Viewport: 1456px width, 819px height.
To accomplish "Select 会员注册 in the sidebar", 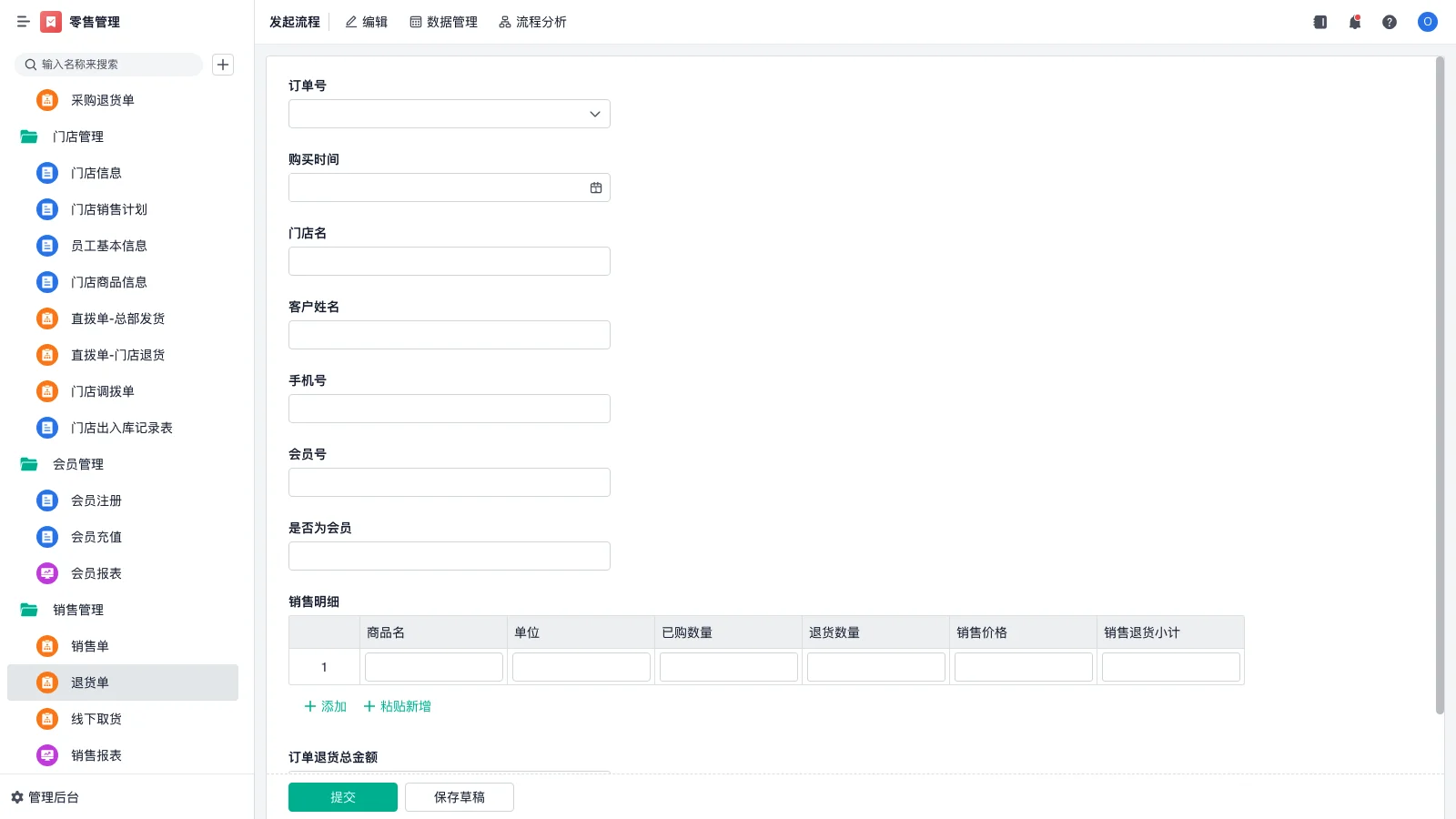I will pyautogui.click(x=96, y=500).
